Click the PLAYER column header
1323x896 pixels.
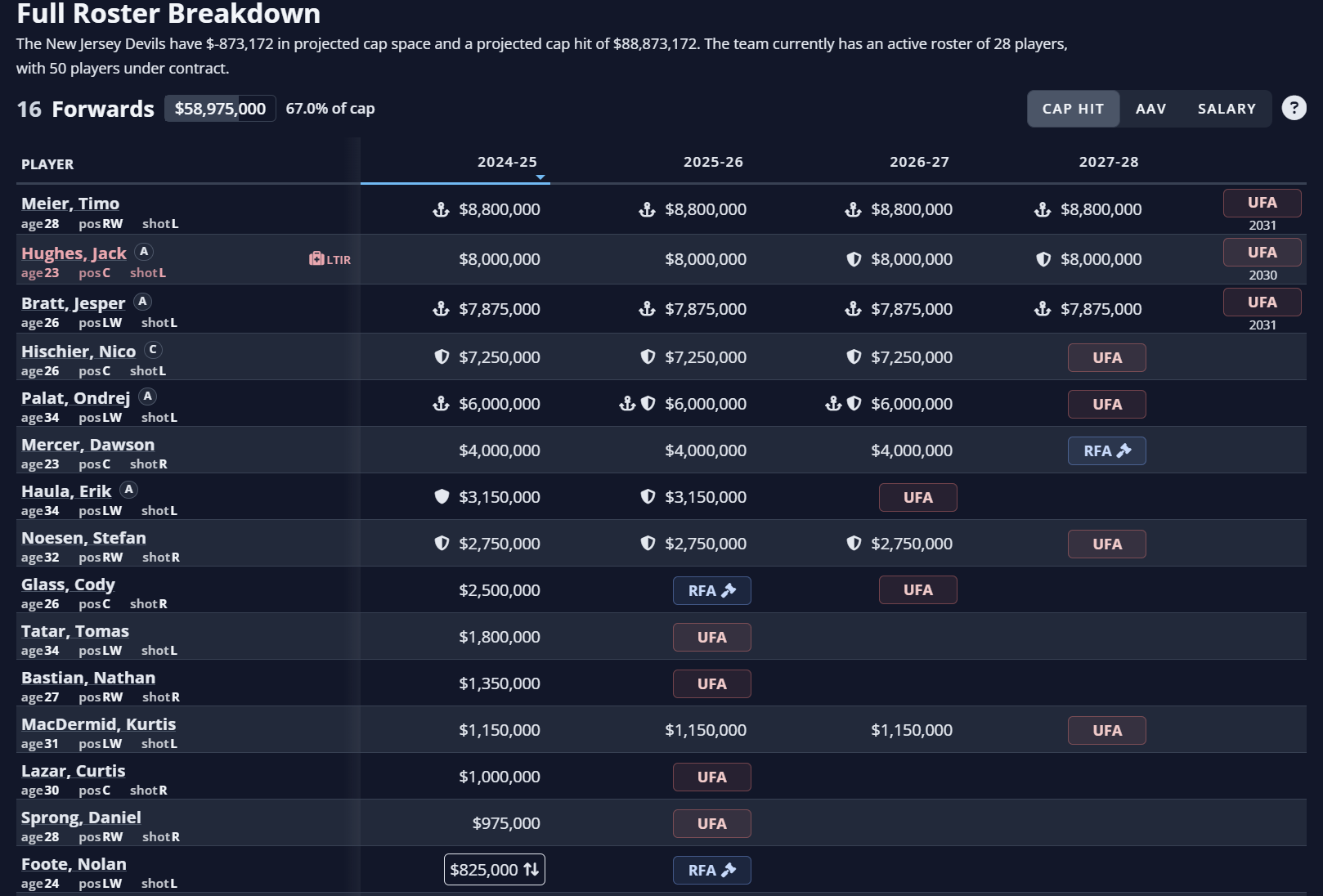(x=47, y=164)
